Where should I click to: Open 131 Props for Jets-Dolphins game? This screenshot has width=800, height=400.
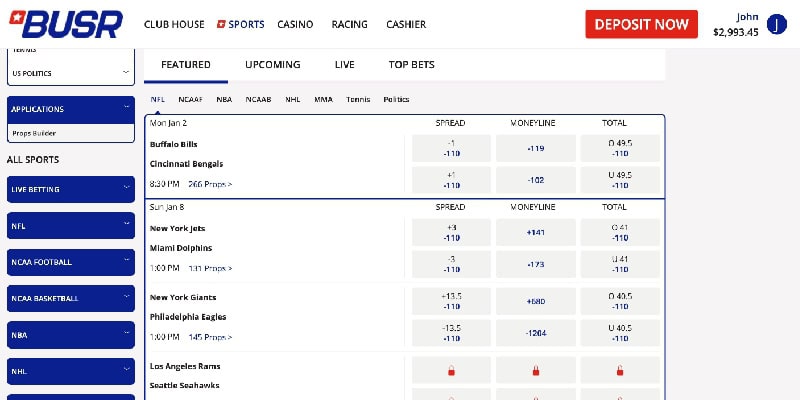coord(210,268)
